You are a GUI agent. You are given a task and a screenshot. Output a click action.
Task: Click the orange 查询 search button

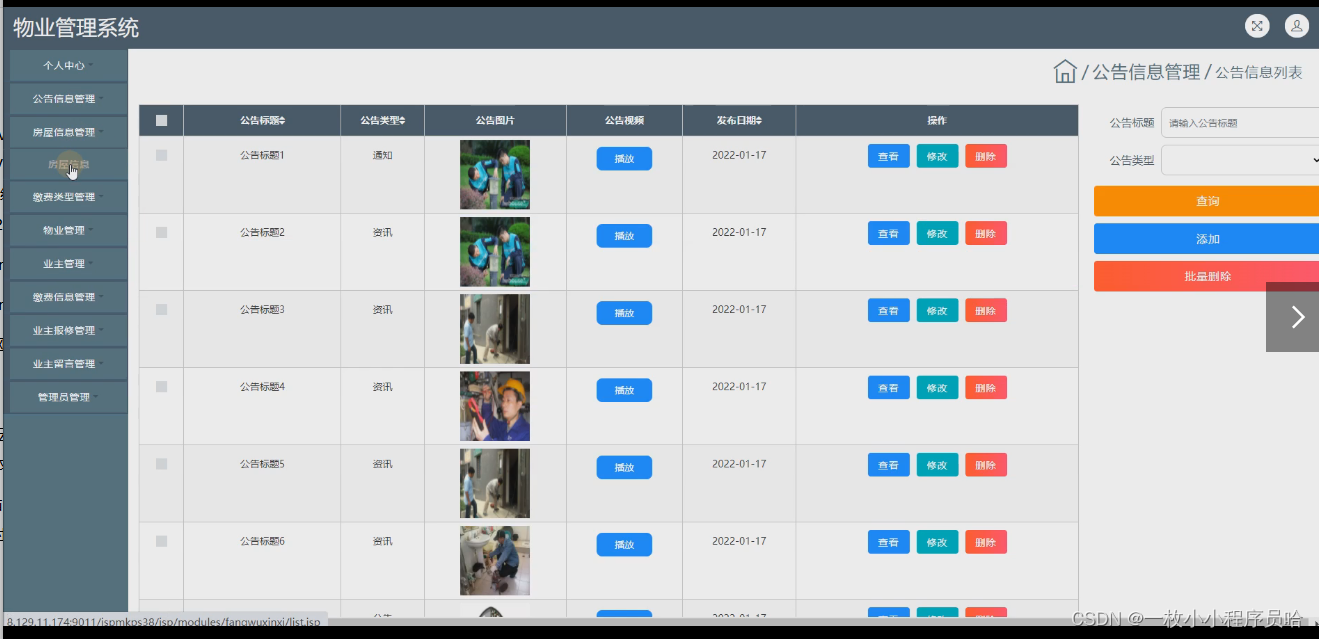click(1206, 201)
